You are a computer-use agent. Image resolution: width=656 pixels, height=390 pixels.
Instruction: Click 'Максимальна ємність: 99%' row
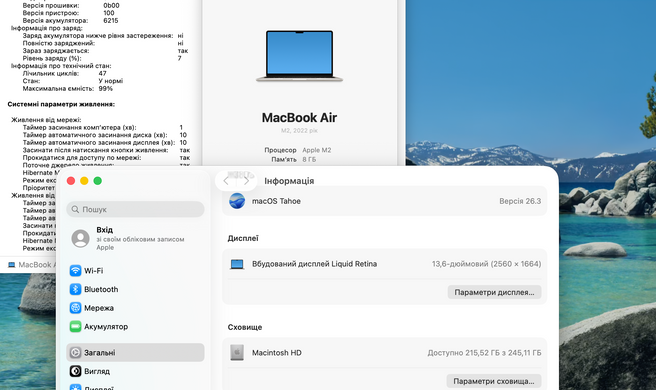pos(68,88)
